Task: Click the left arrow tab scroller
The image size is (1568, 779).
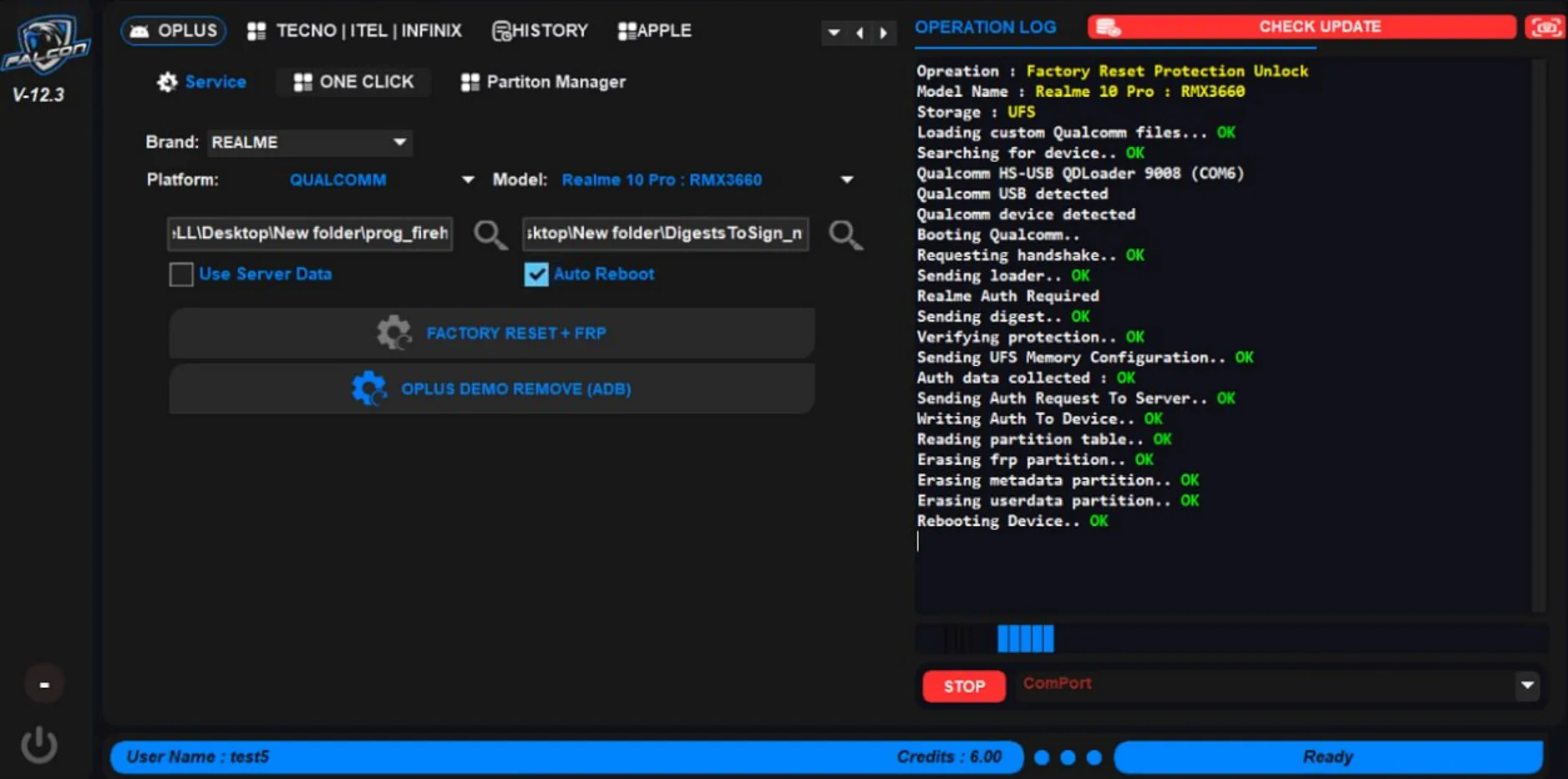Action: 860,33
